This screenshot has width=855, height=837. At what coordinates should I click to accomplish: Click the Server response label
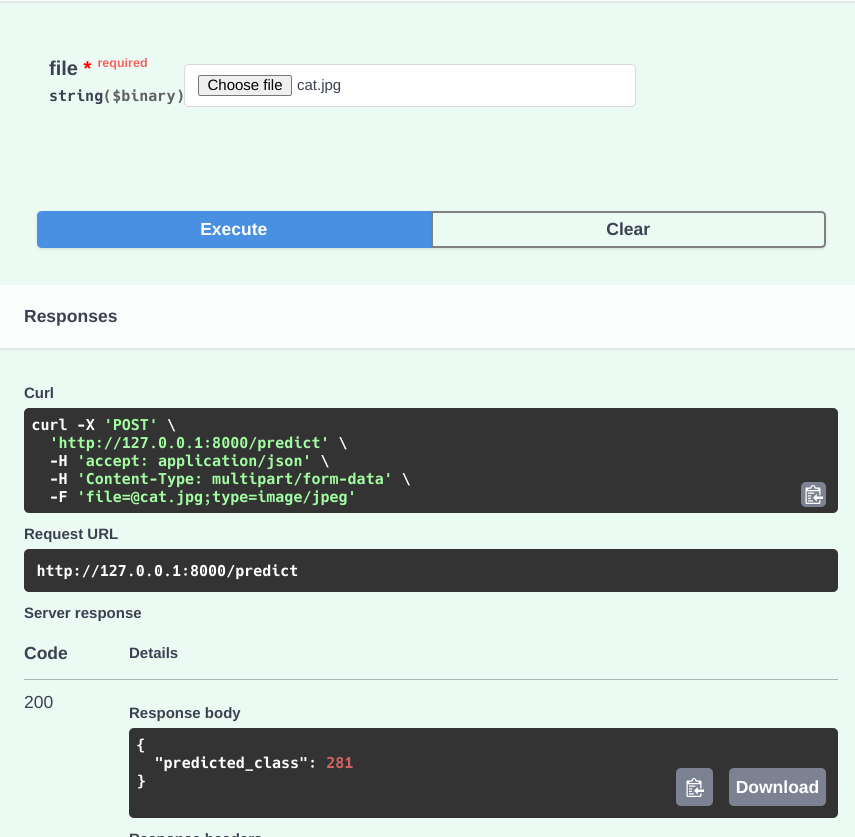pyautogui.click(x=82, y=613)
